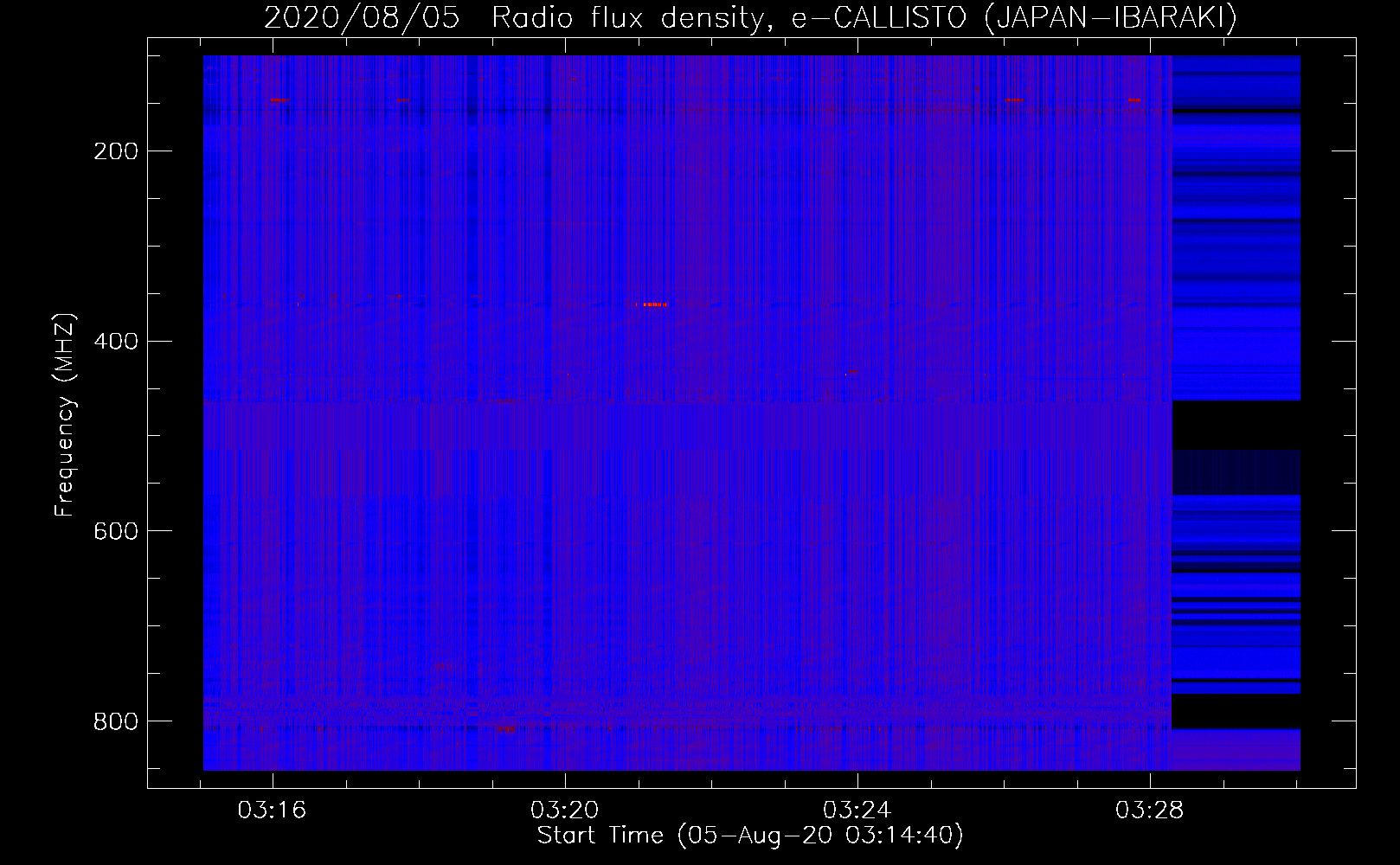
Task: Click the red burst near 360 MHz after 03:21
Action: (654, 304)
